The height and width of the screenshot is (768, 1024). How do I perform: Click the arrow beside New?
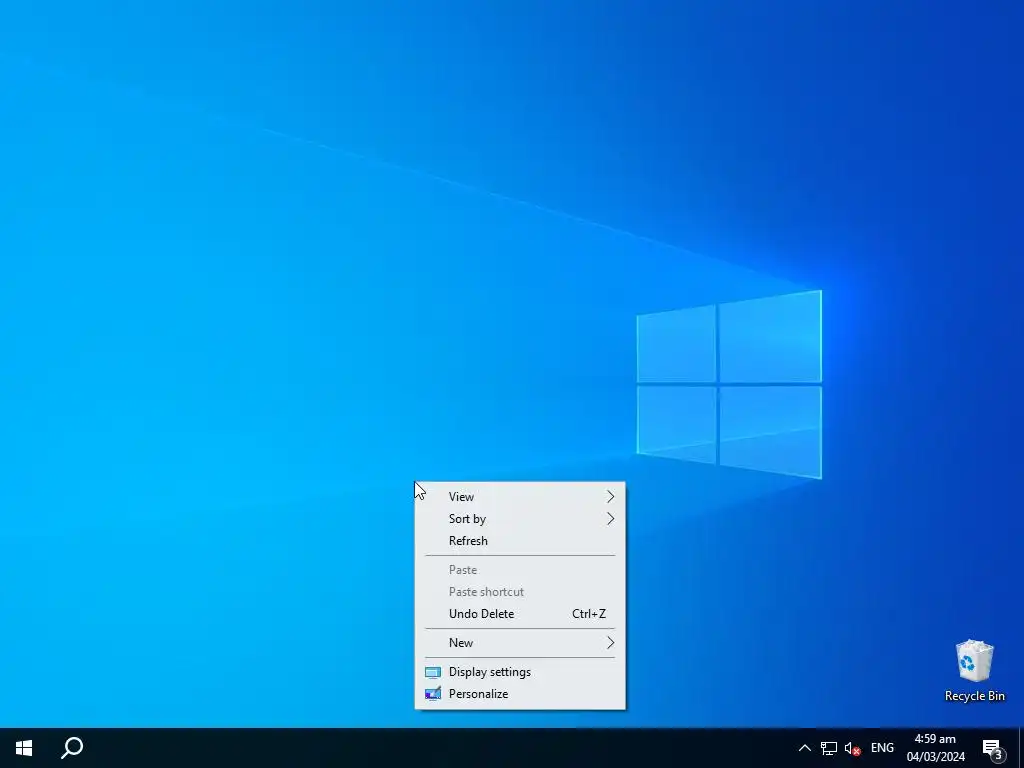[x=610, y=643]
